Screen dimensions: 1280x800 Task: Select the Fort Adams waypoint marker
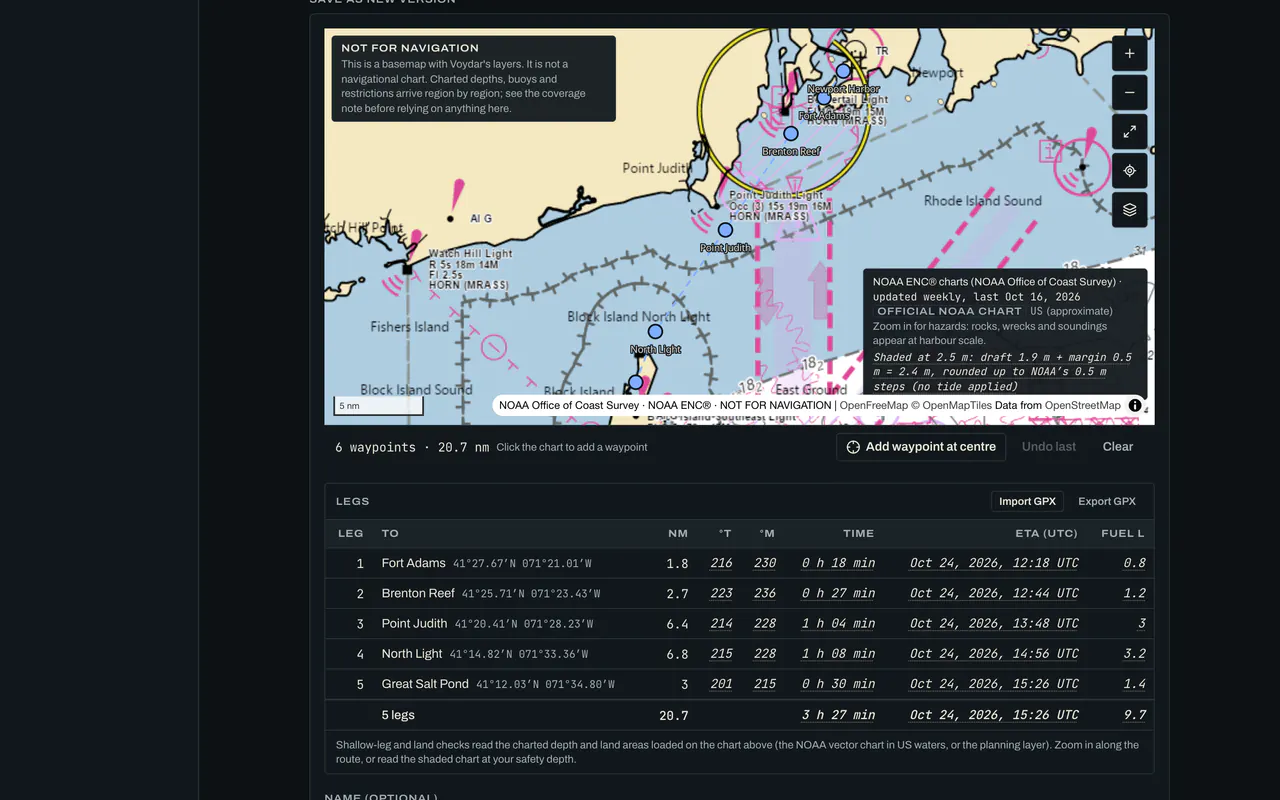click(824, 98)
